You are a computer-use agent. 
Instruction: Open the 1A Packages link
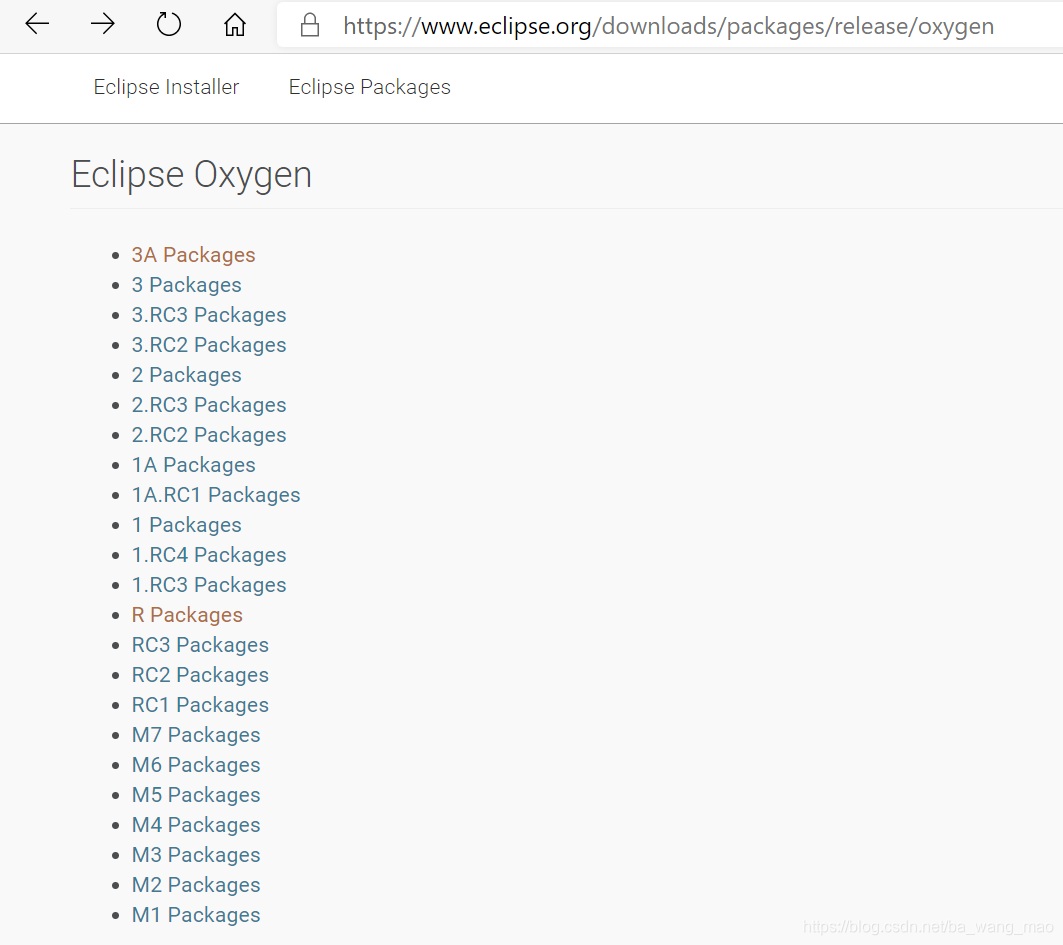193,465
